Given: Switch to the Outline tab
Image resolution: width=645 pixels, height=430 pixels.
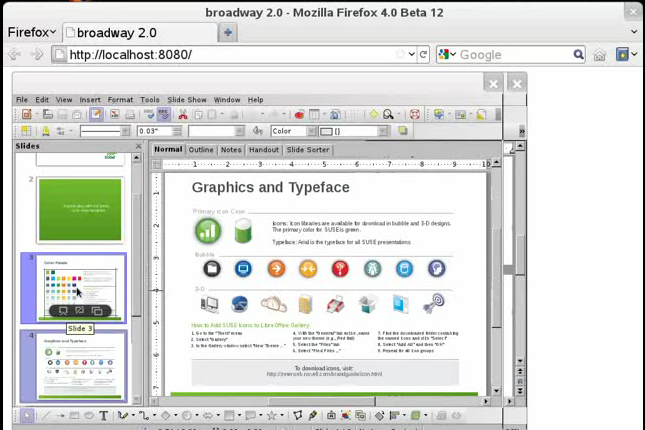Looking at the screenshot, I should pyautogui.click(x=201, y=150).
